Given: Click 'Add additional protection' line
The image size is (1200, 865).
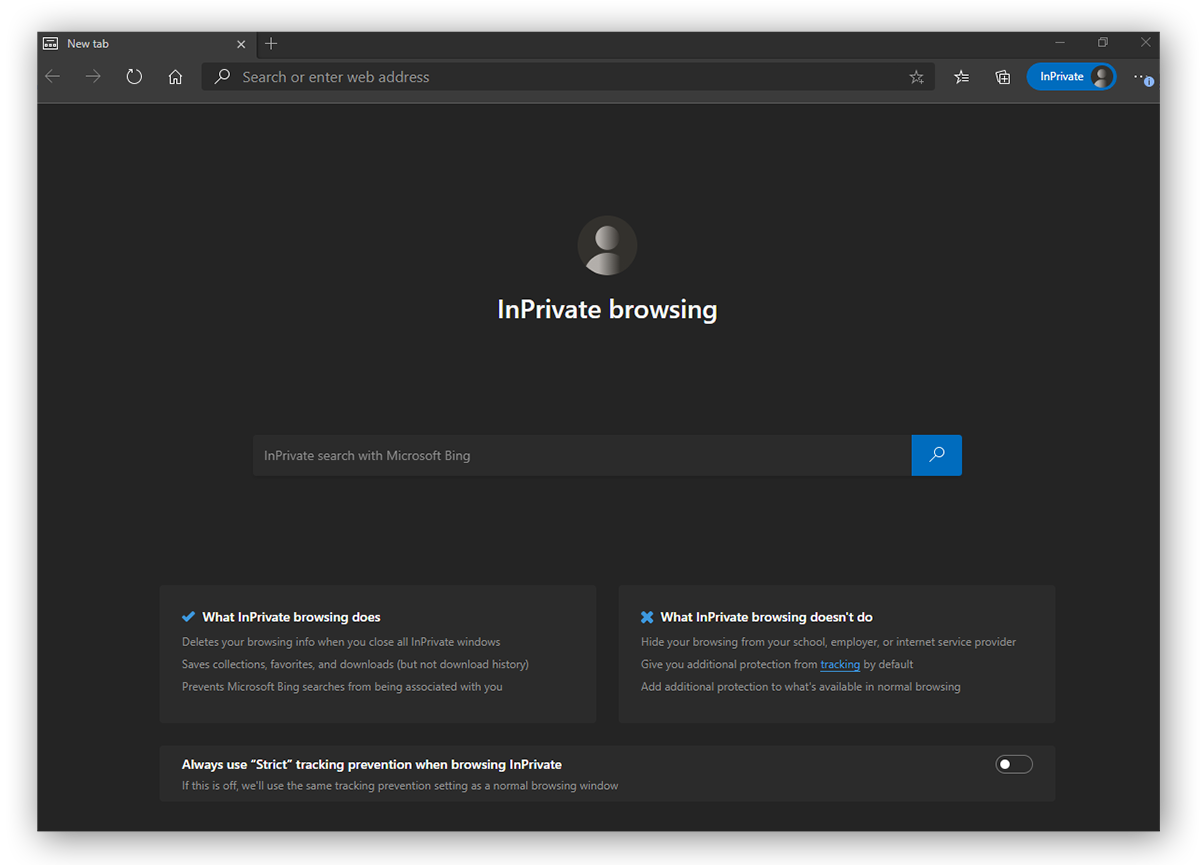Looking at the screenshot, I should (800, 687).
